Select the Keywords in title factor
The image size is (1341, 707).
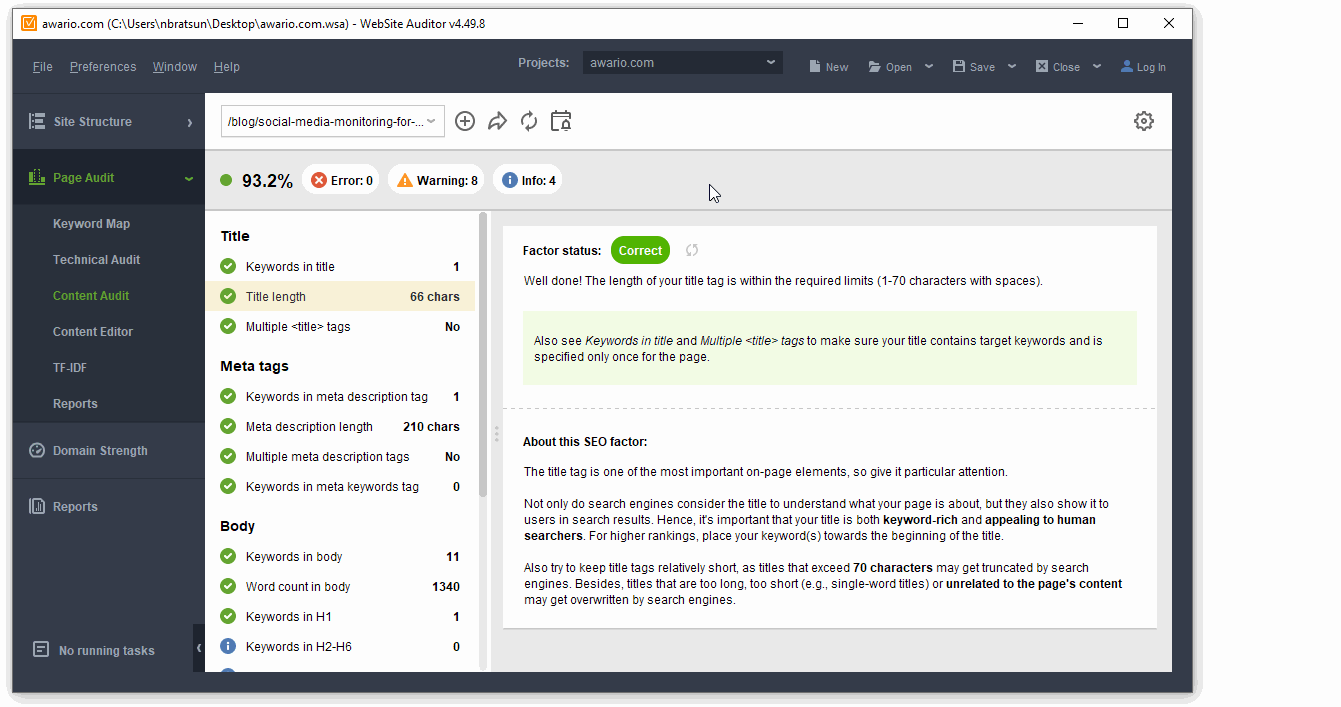click(x=340, y=267)
